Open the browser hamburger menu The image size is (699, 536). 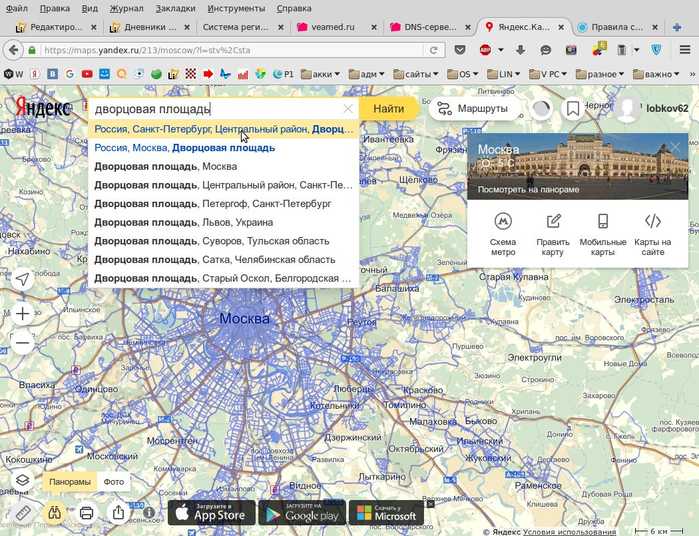(685, 50)
